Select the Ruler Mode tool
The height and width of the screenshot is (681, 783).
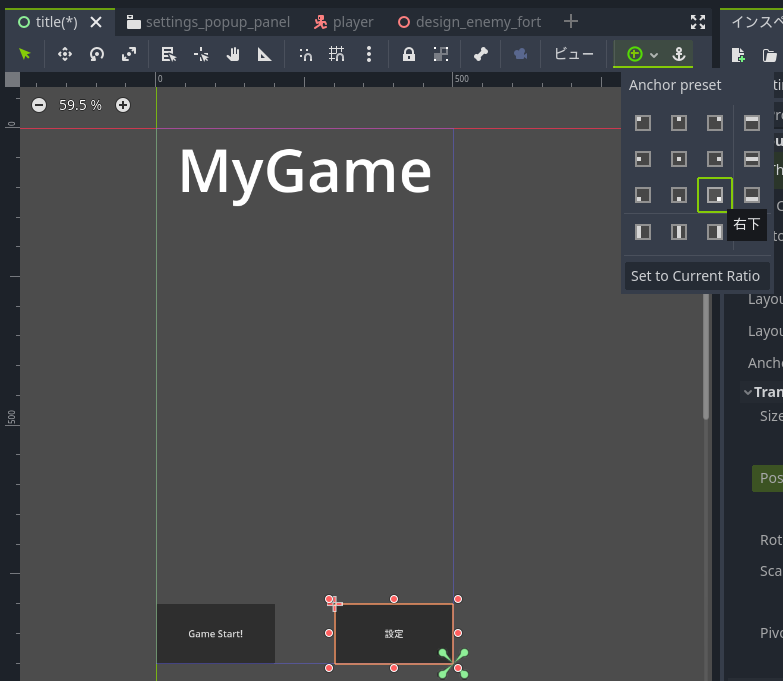[x=264, y=54]
